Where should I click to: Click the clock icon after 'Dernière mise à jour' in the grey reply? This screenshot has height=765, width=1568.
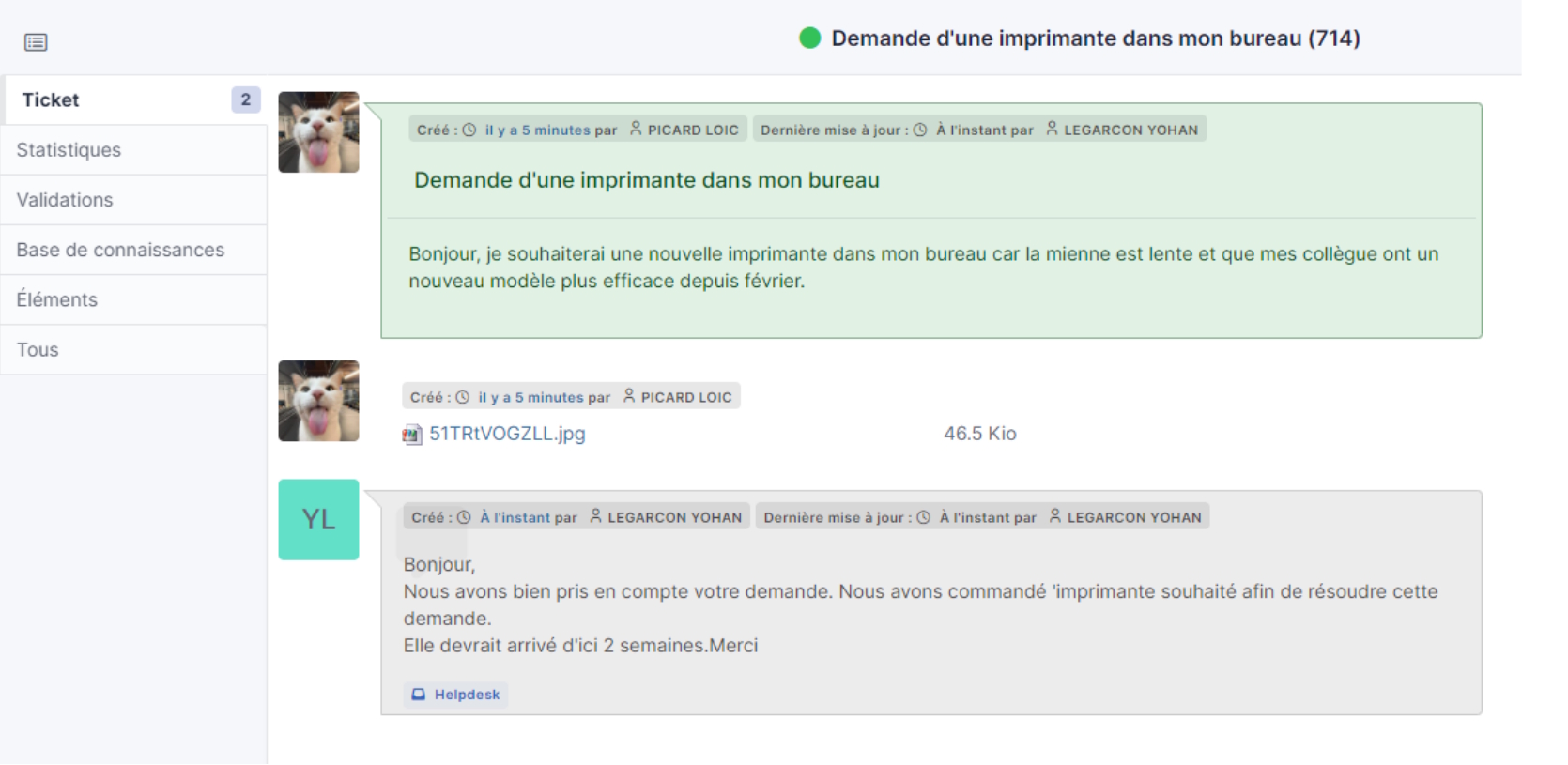924,517
